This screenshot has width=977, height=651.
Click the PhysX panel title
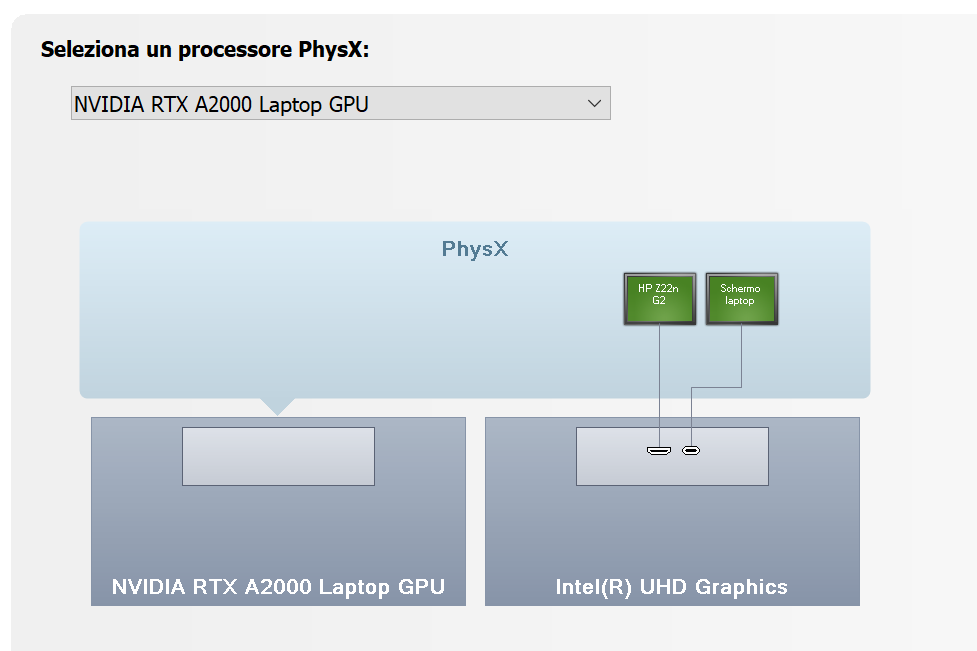click(x=475, y=249)
